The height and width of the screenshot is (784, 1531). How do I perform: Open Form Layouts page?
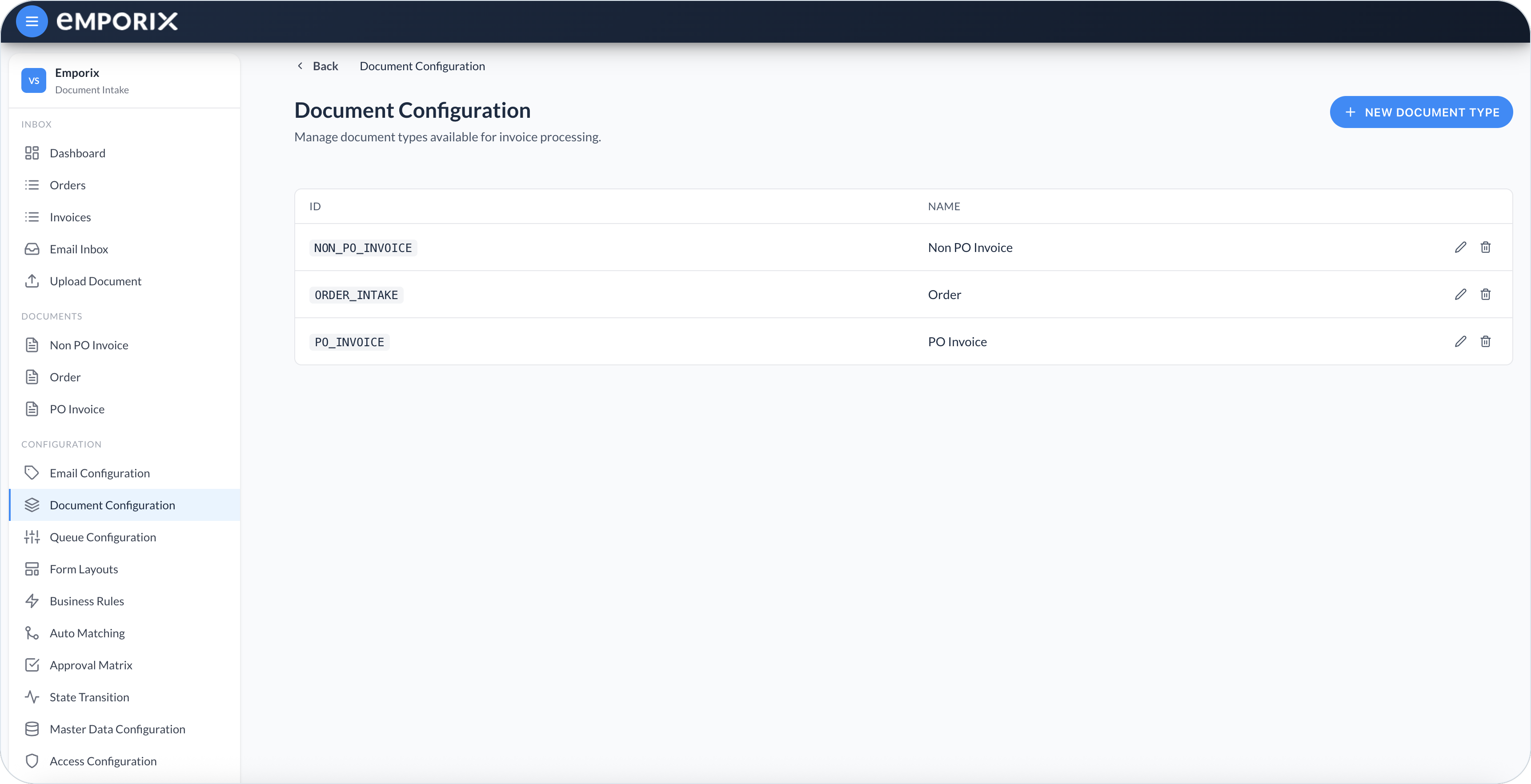(125, 569)
